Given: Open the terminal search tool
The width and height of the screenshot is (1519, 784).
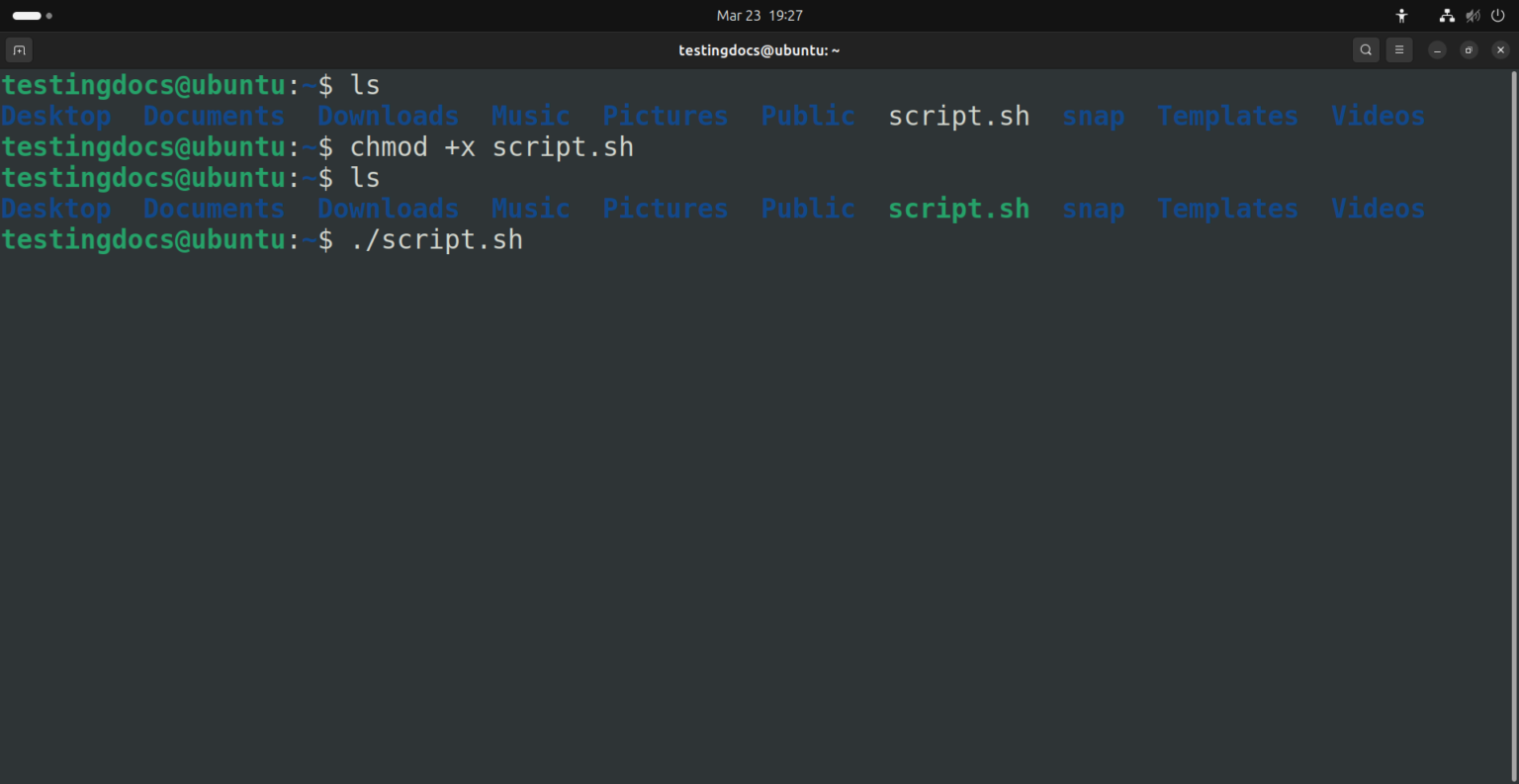Looking at the screenshot, I should coord(1366,50).
